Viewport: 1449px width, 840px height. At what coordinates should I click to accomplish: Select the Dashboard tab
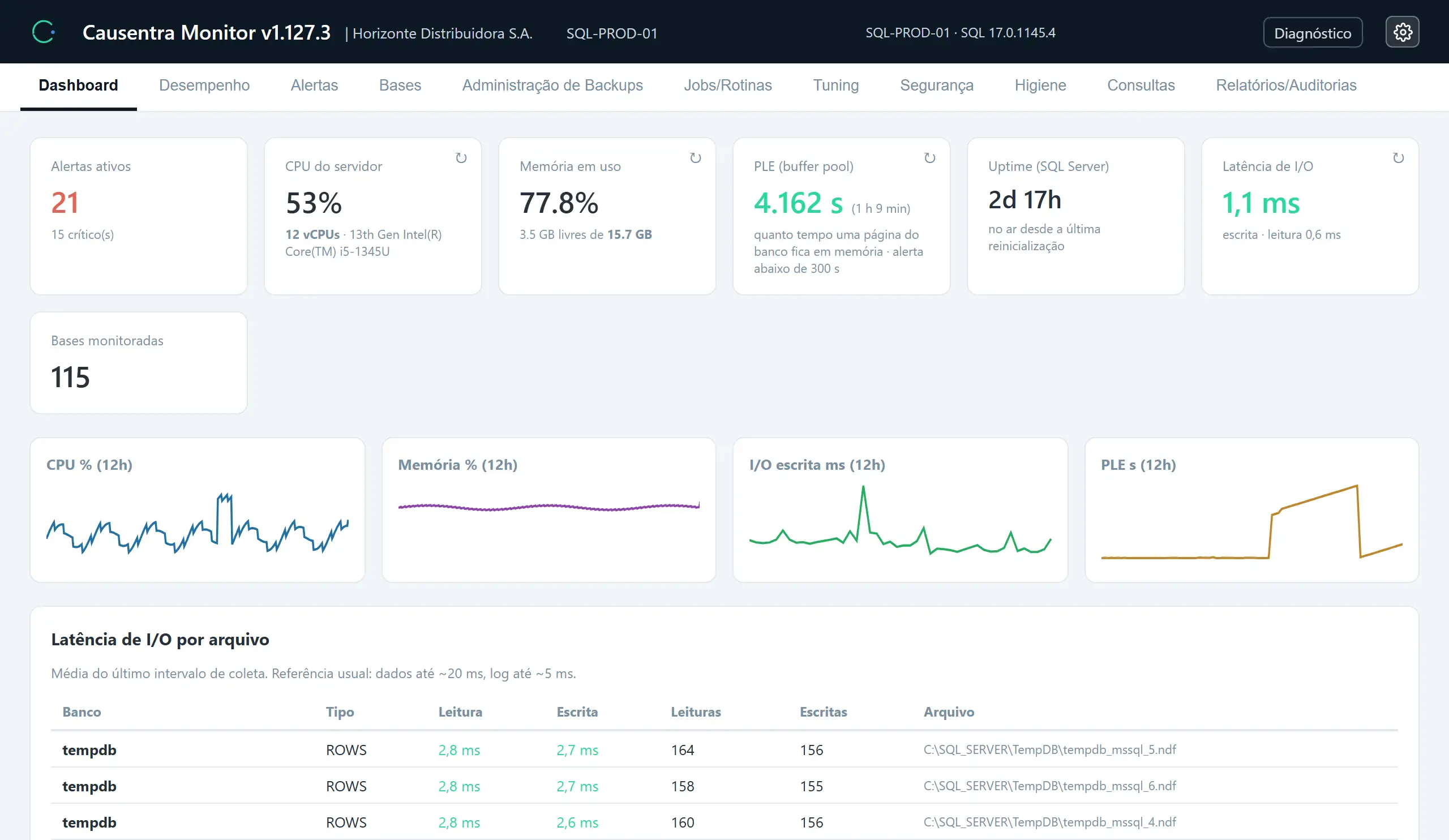click(x=78, y=85)
